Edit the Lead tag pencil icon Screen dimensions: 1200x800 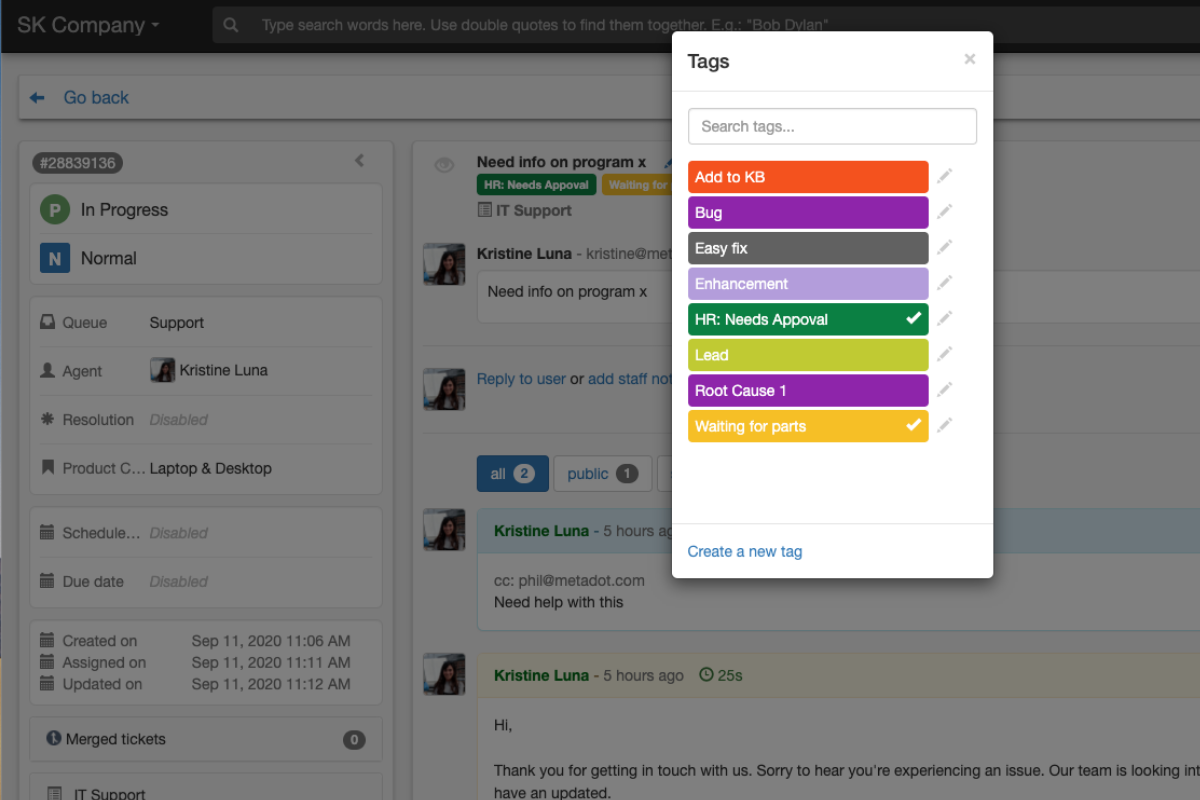pyautogui.click(x=945, y=355)
